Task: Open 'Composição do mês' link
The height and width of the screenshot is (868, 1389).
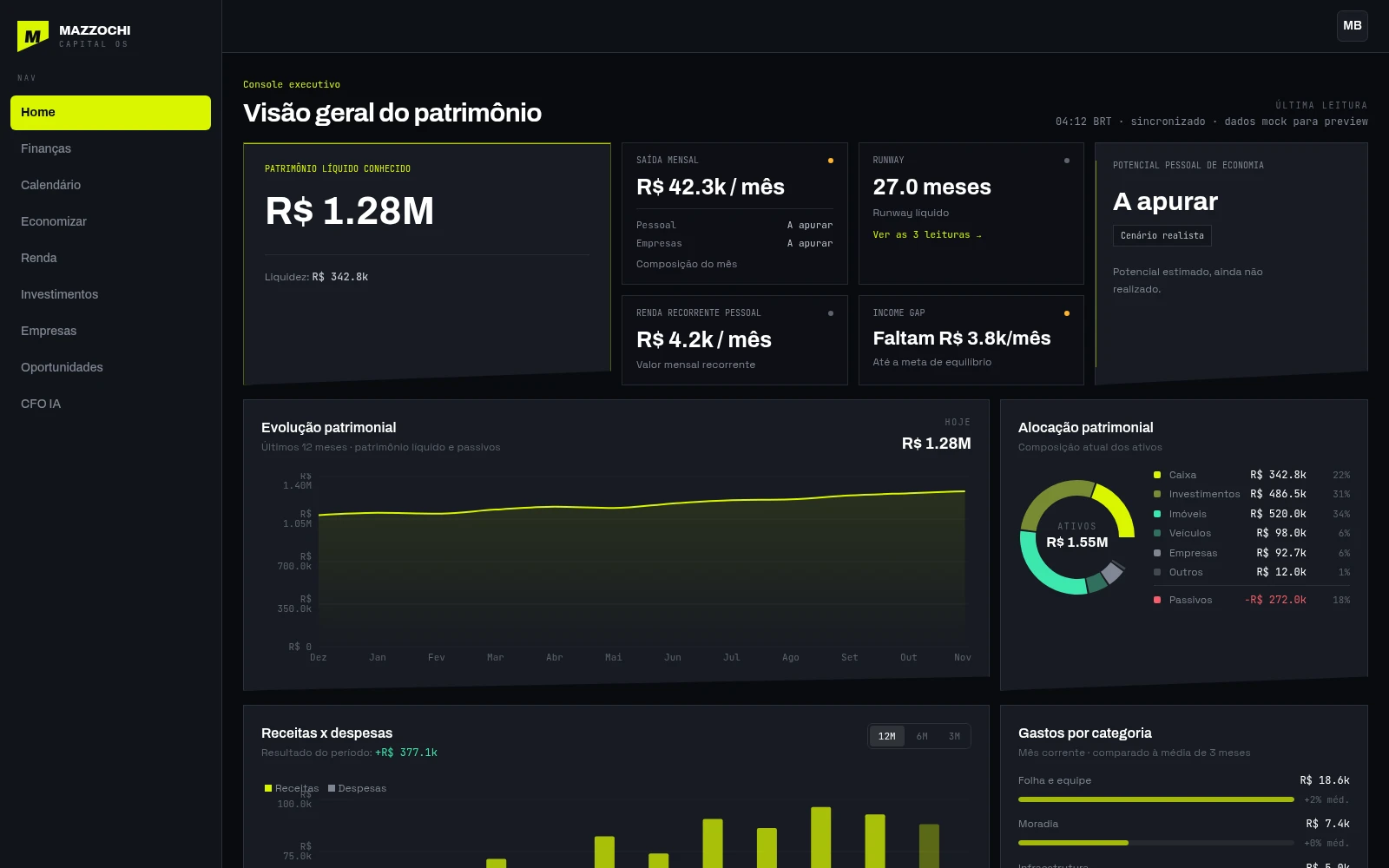Action: pyautogui.click(x=687, y=265)
